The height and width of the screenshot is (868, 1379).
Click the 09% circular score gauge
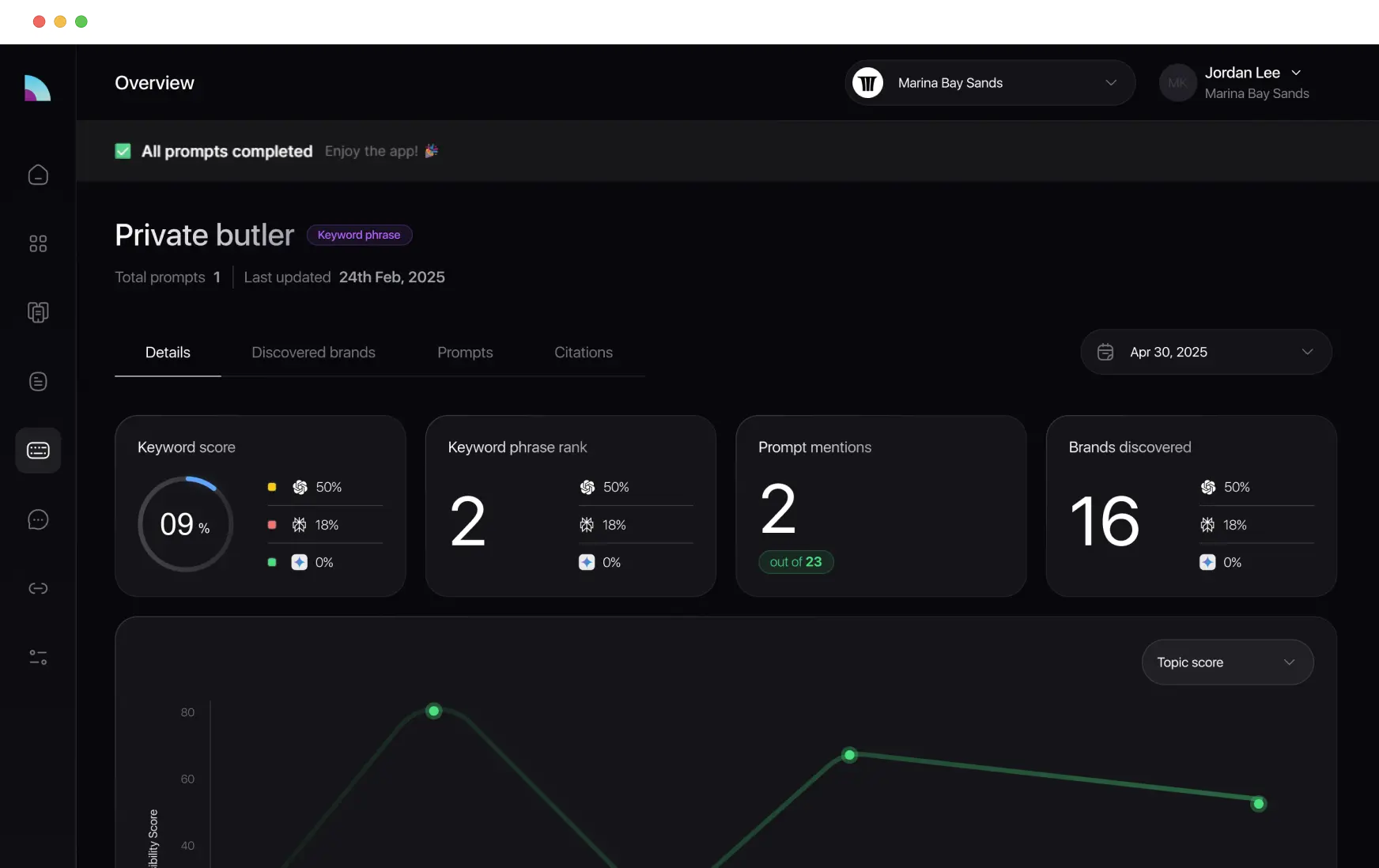click(x=186, y=524)
